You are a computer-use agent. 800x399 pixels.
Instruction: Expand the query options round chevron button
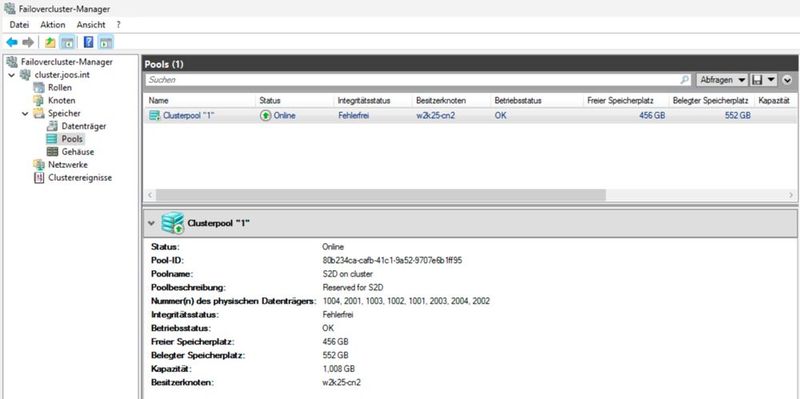(788, 80)
